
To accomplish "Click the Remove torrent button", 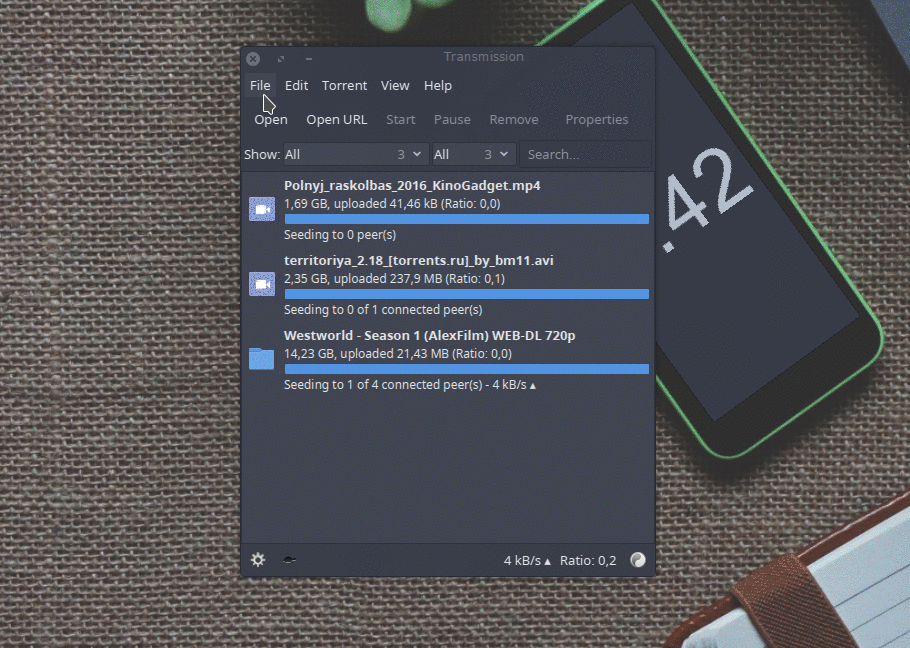I will pos(514,120).
